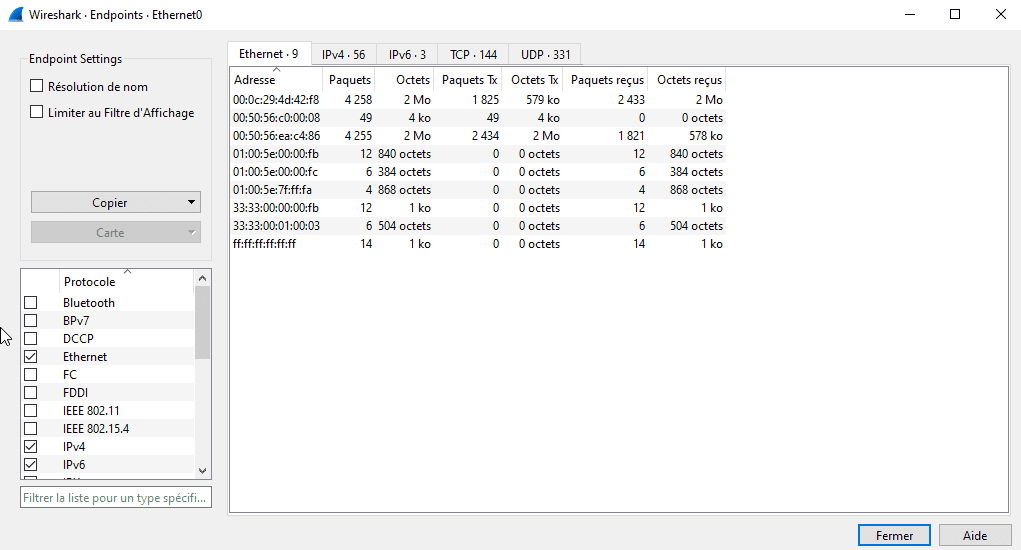Check the DCCP protocol checkbox
The image size is (1021, 550).
[x=31, y=338]
